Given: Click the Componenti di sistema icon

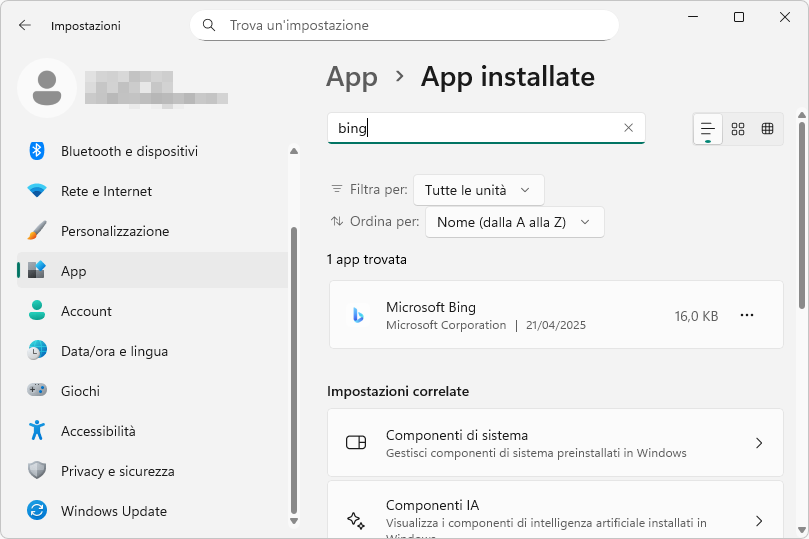Looking at the screenshot, I should tap(356, 443).
